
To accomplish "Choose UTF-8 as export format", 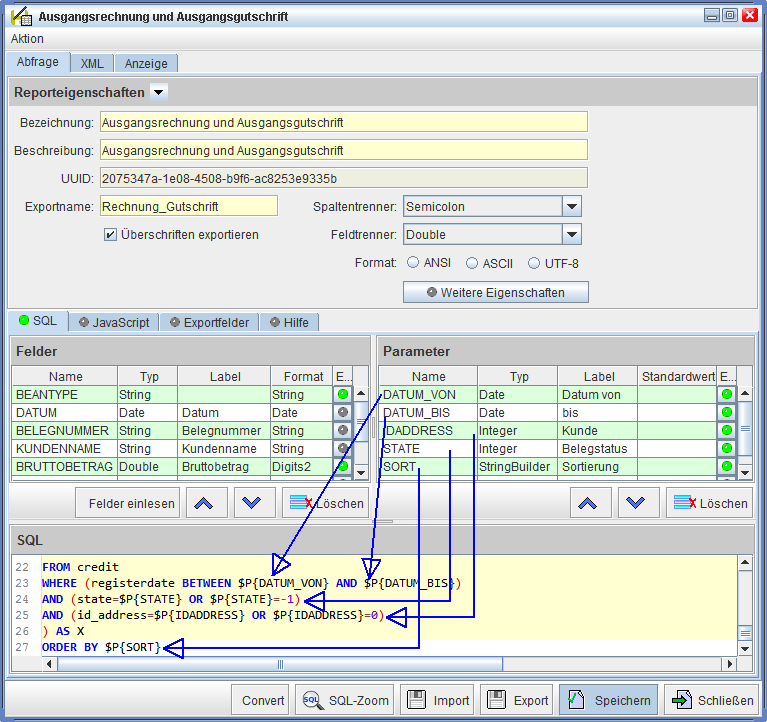I will click(535, 264).
